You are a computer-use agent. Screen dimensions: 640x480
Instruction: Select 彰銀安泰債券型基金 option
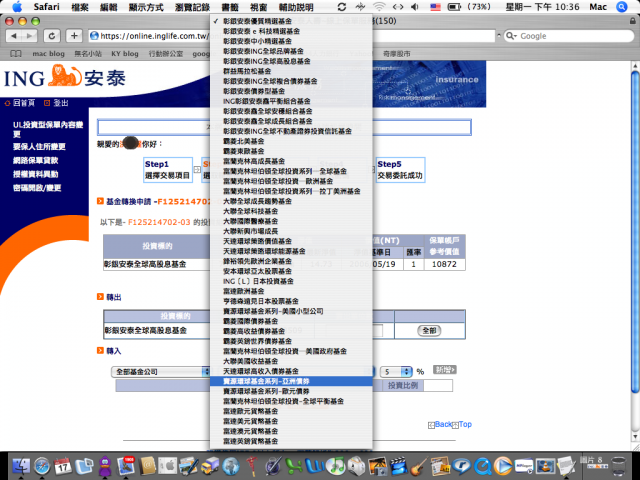pyautogui.click(x=291, y=91)
